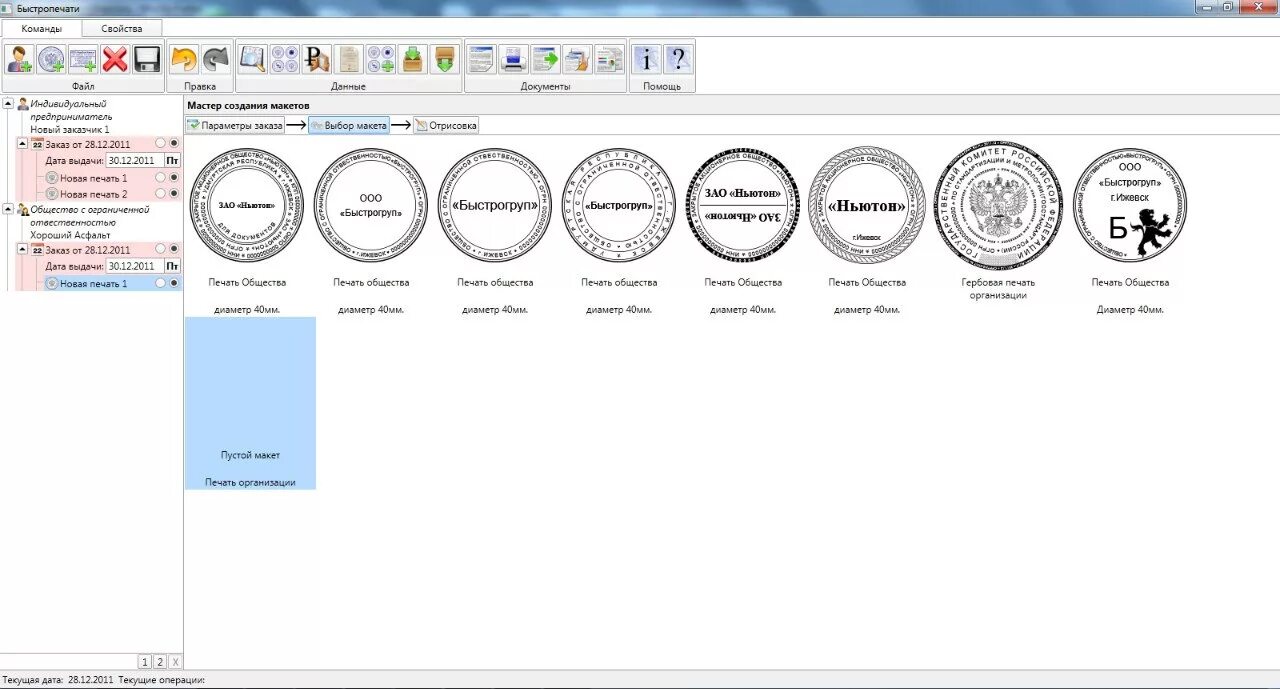The width and height of the screenshot is (1280, 689).
Task: Go to page 2 in the left panel
Action: point(159,662)
